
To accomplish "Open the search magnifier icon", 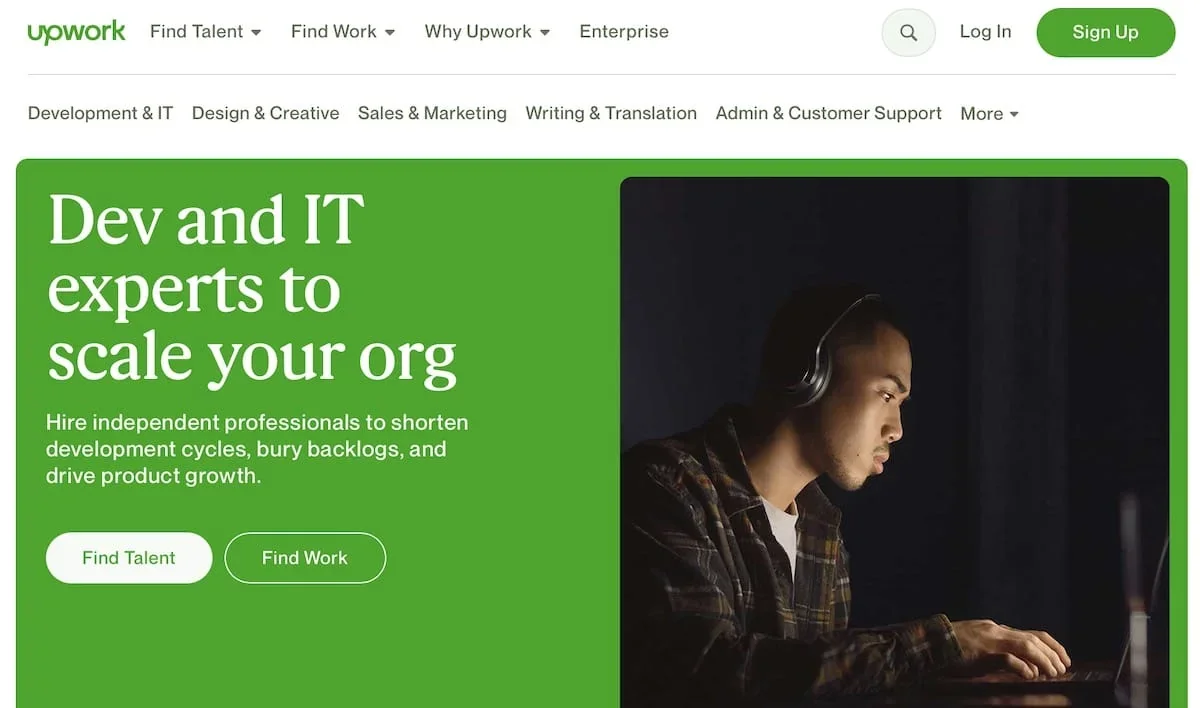I will pos(908,32).
